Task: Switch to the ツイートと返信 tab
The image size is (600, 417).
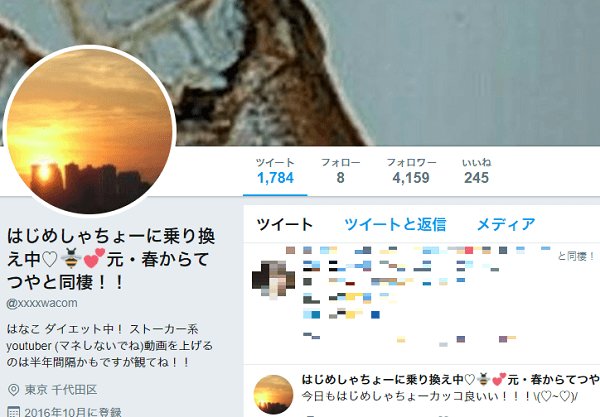Action: [395, 224]
